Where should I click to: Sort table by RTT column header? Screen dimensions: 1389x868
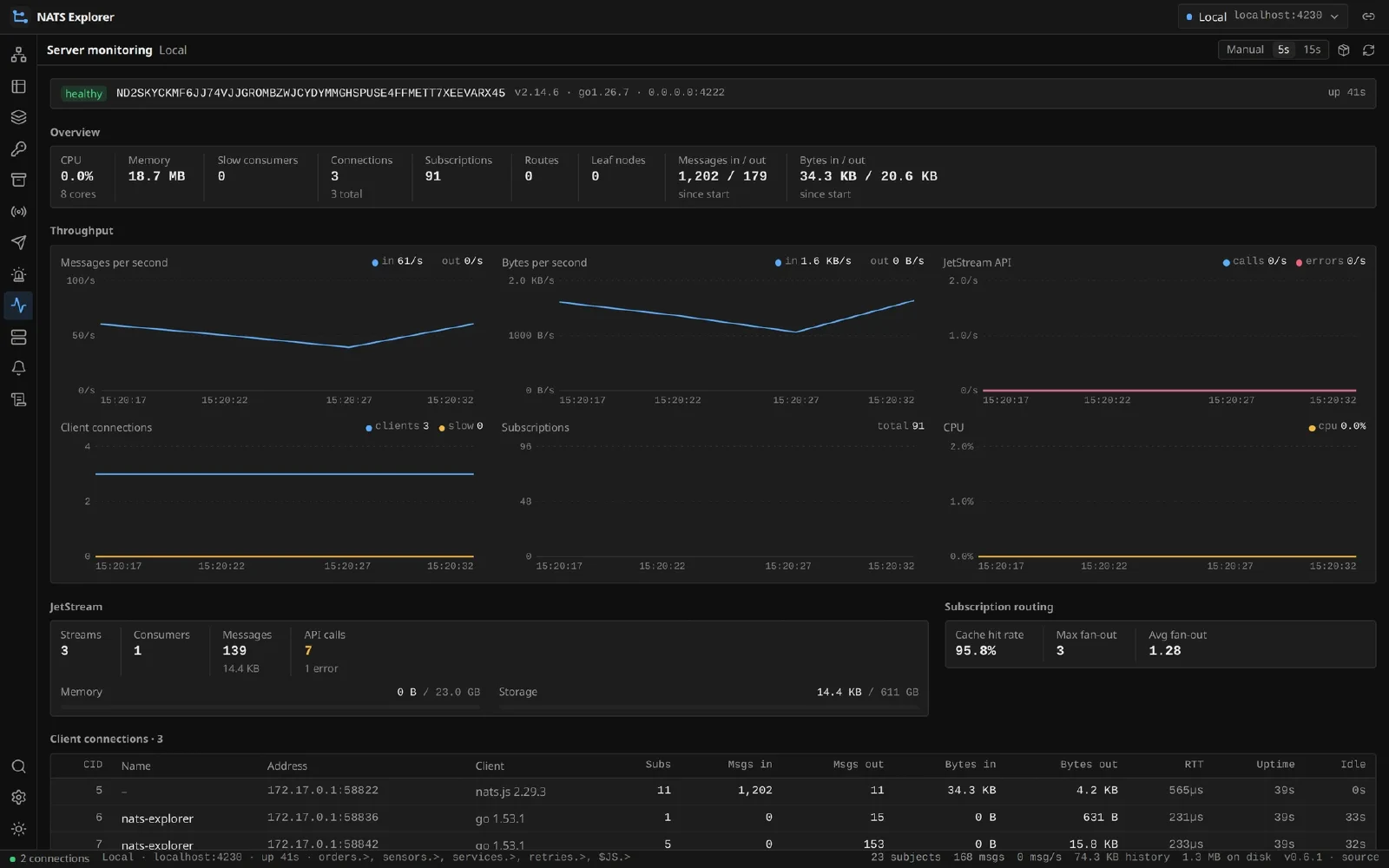point(1194,765)
